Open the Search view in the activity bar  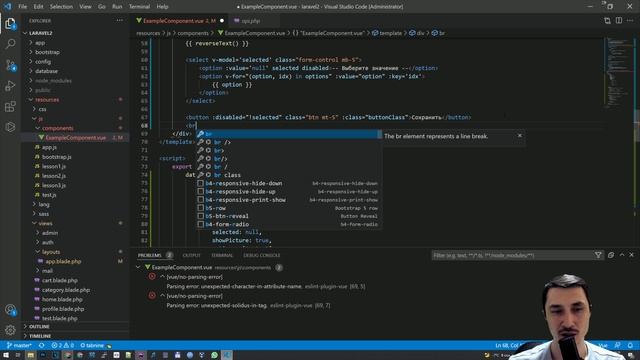click(x=10, y=44)
